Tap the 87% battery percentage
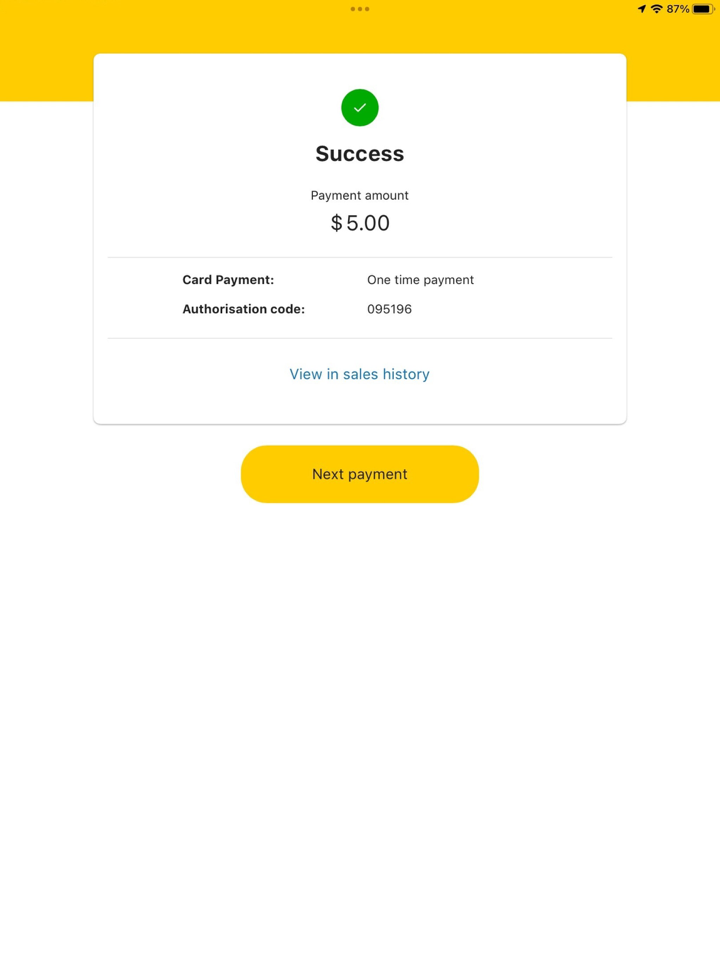The width and height of the screenshot is (720, 960). (678, 9)
